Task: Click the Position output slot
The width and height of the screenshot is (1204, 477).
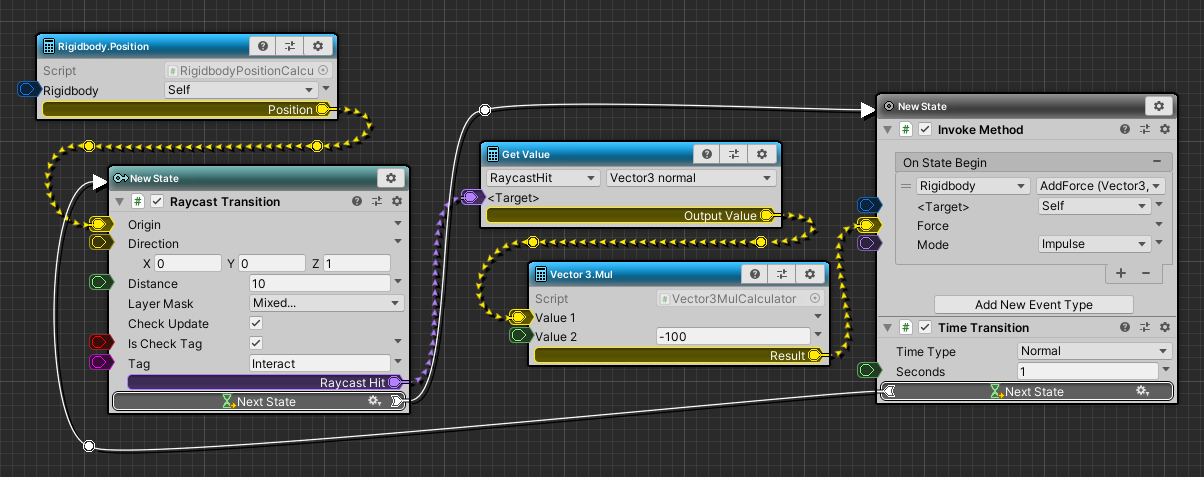Action: click(322, 109)
